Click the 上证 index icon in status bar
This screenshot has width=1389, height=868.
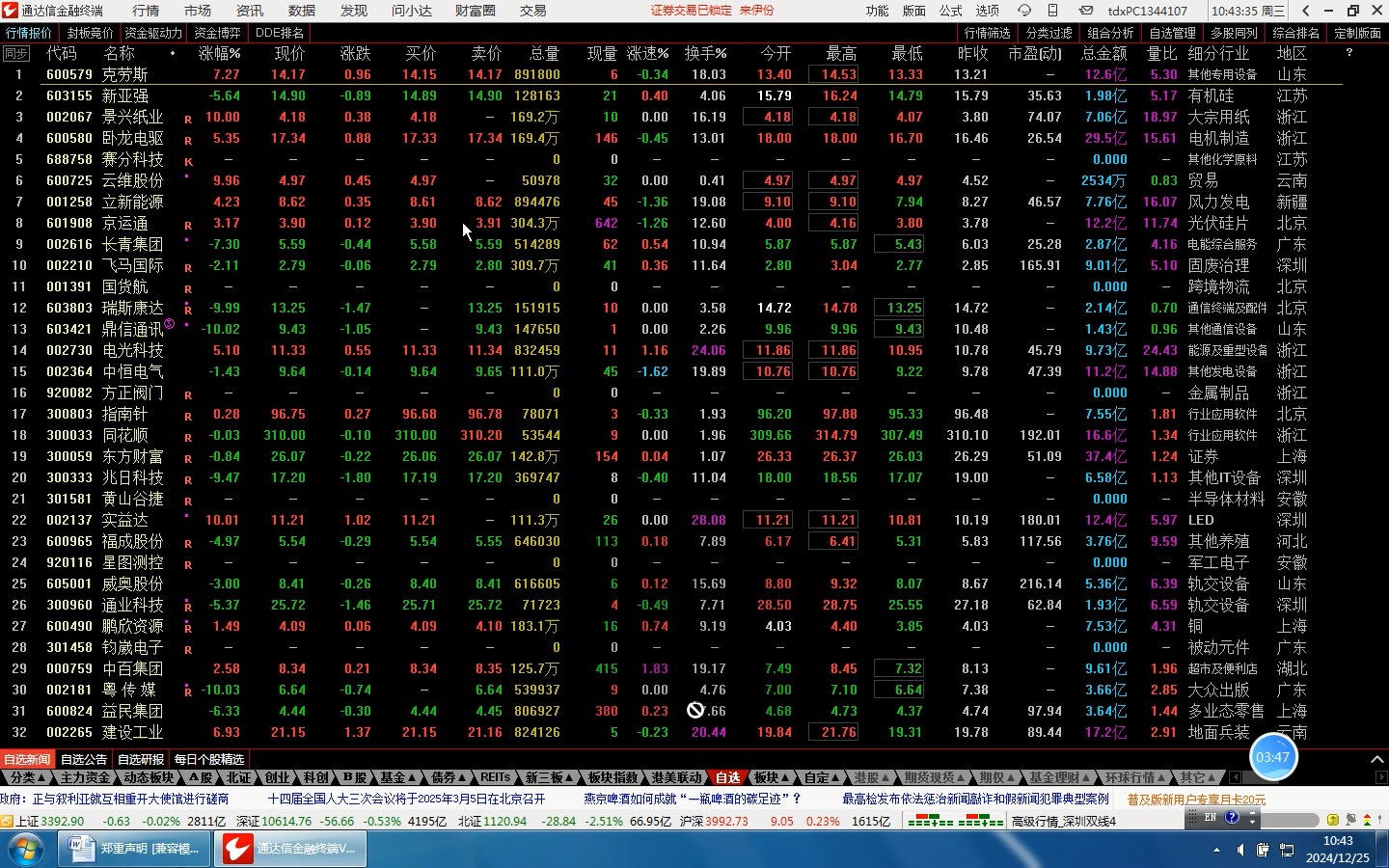(x=7, y=822)
